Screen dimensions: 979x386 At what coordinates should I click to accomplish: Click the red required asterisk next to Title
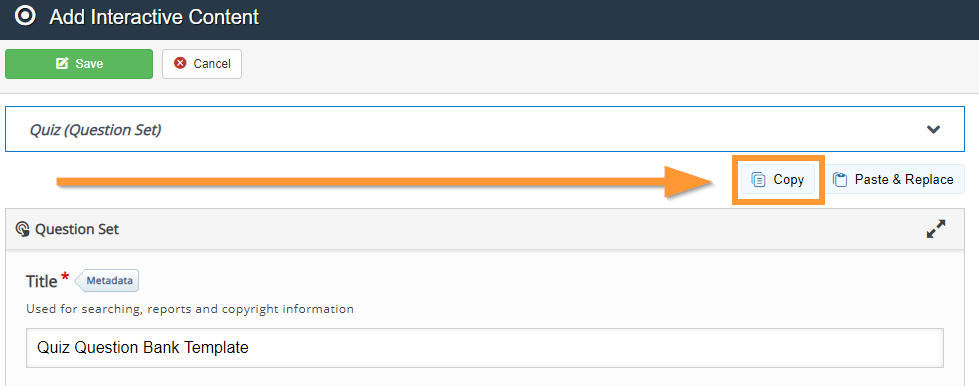coord(65,278)
